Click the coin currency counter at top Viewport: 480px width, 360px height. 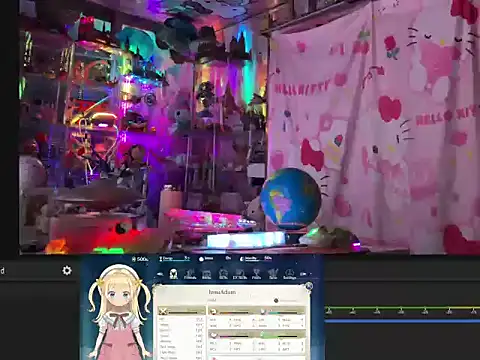point(140,259)
